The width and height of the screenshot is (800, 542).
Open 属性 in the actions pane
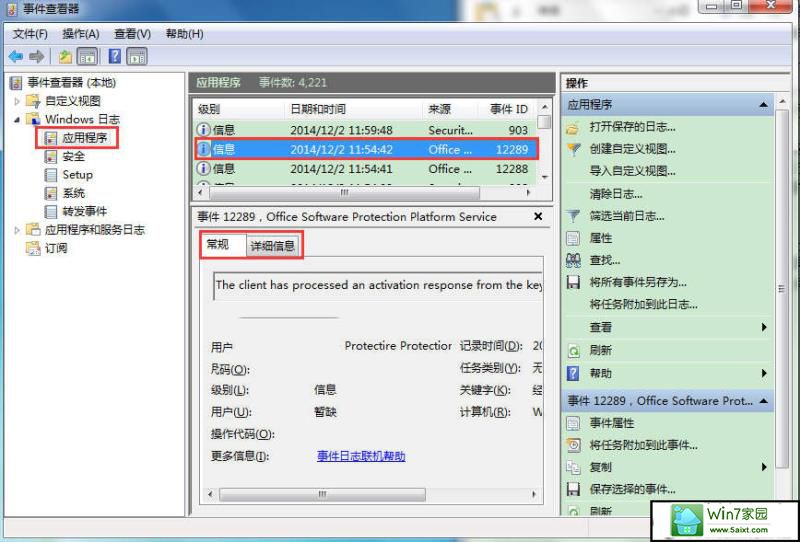(x=601, y=238)
